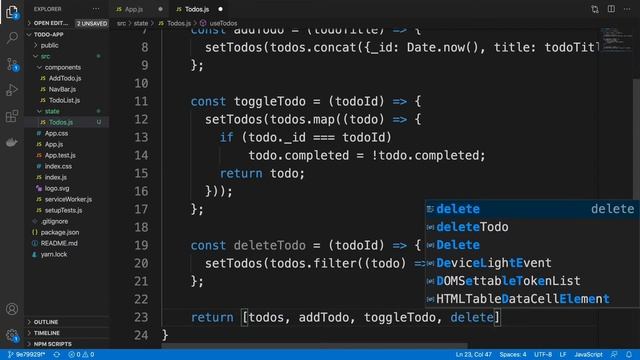Choose 'HTMLTableDataCellElement' suggestion
The image size is (640, 360).
[x=532, y=299]
